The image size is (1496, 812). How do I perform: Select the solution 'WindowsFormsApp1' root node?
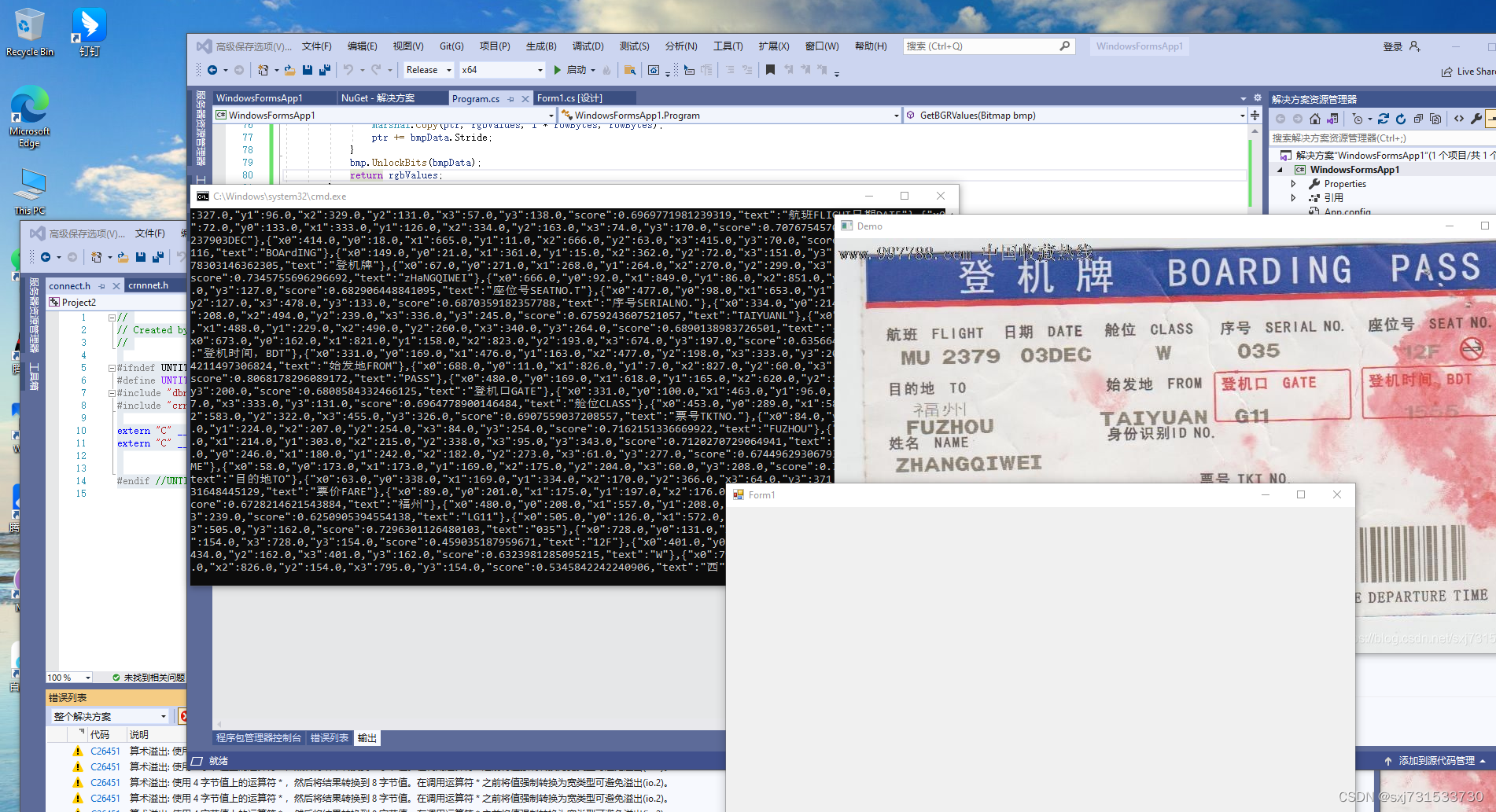tap(1388, 156)
